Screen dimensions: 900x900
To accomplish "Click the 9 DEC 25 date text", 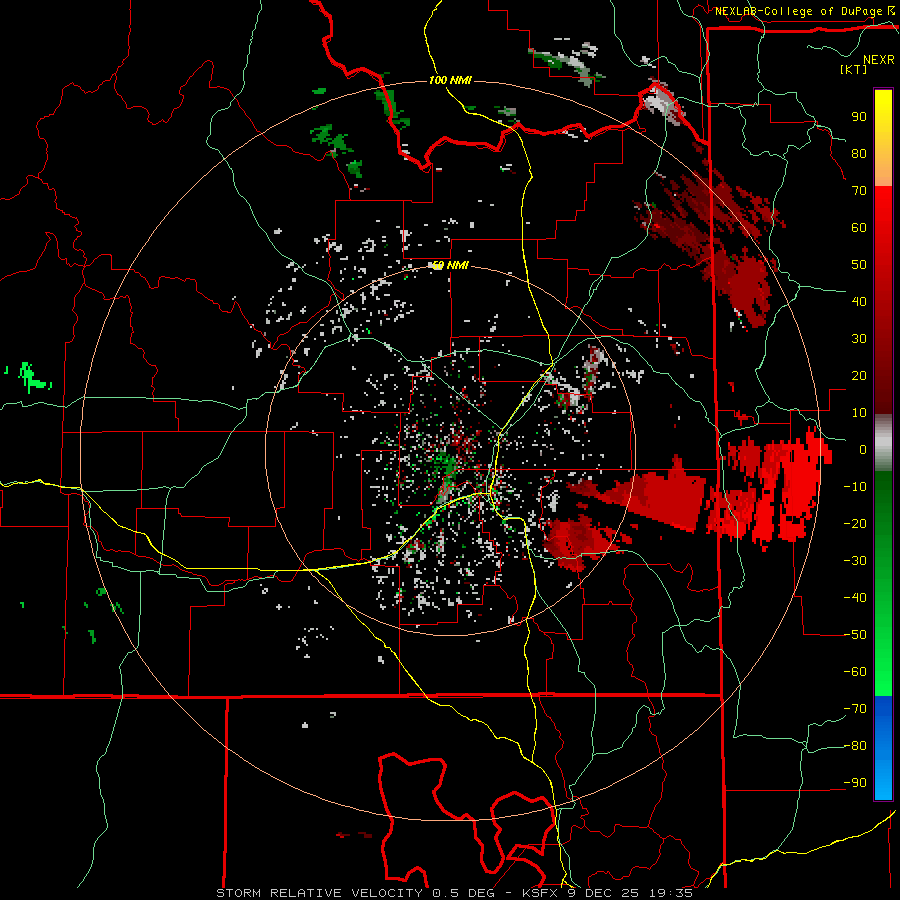I will pos(606,893).
